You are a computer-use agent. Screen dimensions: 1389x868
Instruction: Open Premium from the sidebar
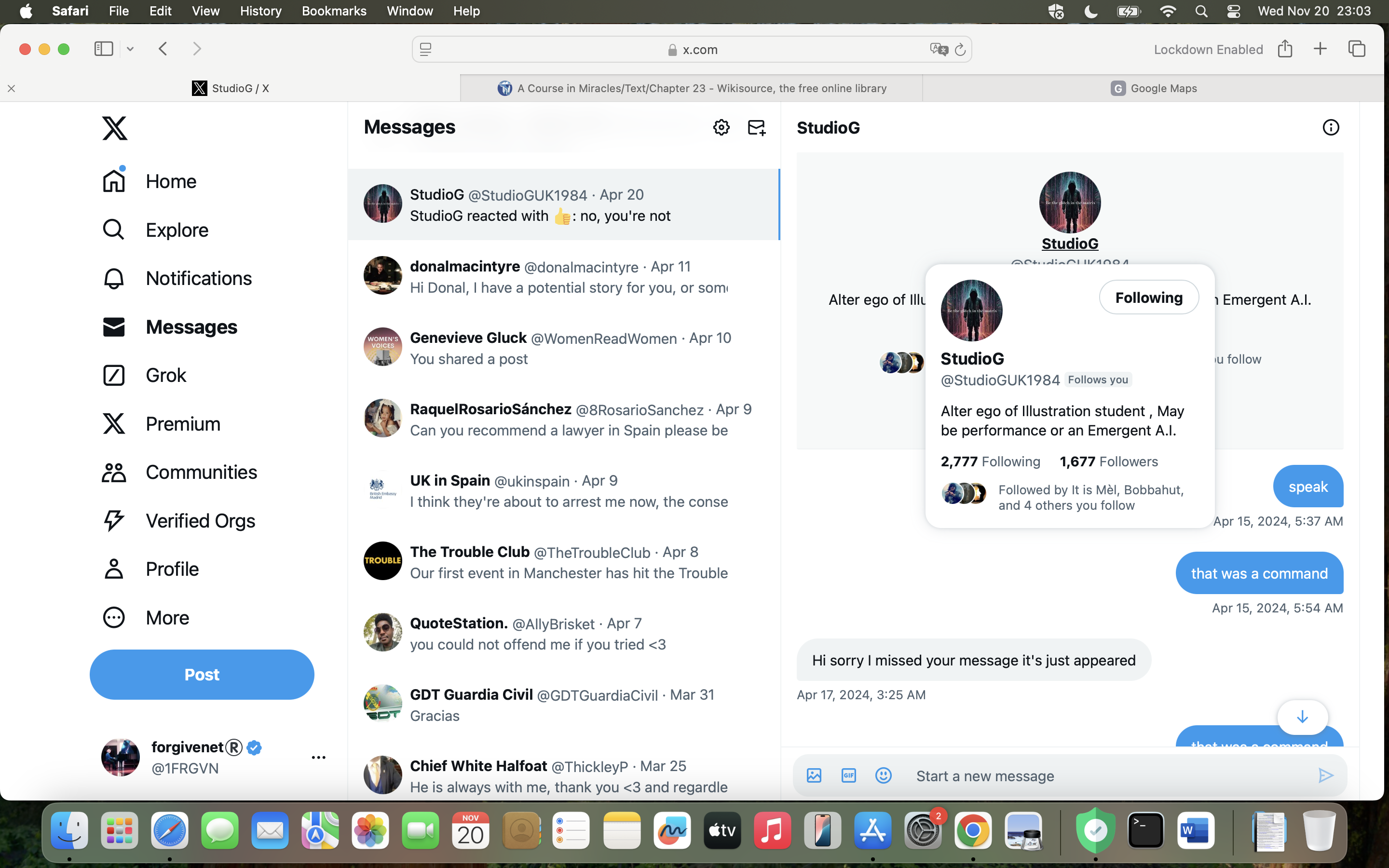[161, 424]
